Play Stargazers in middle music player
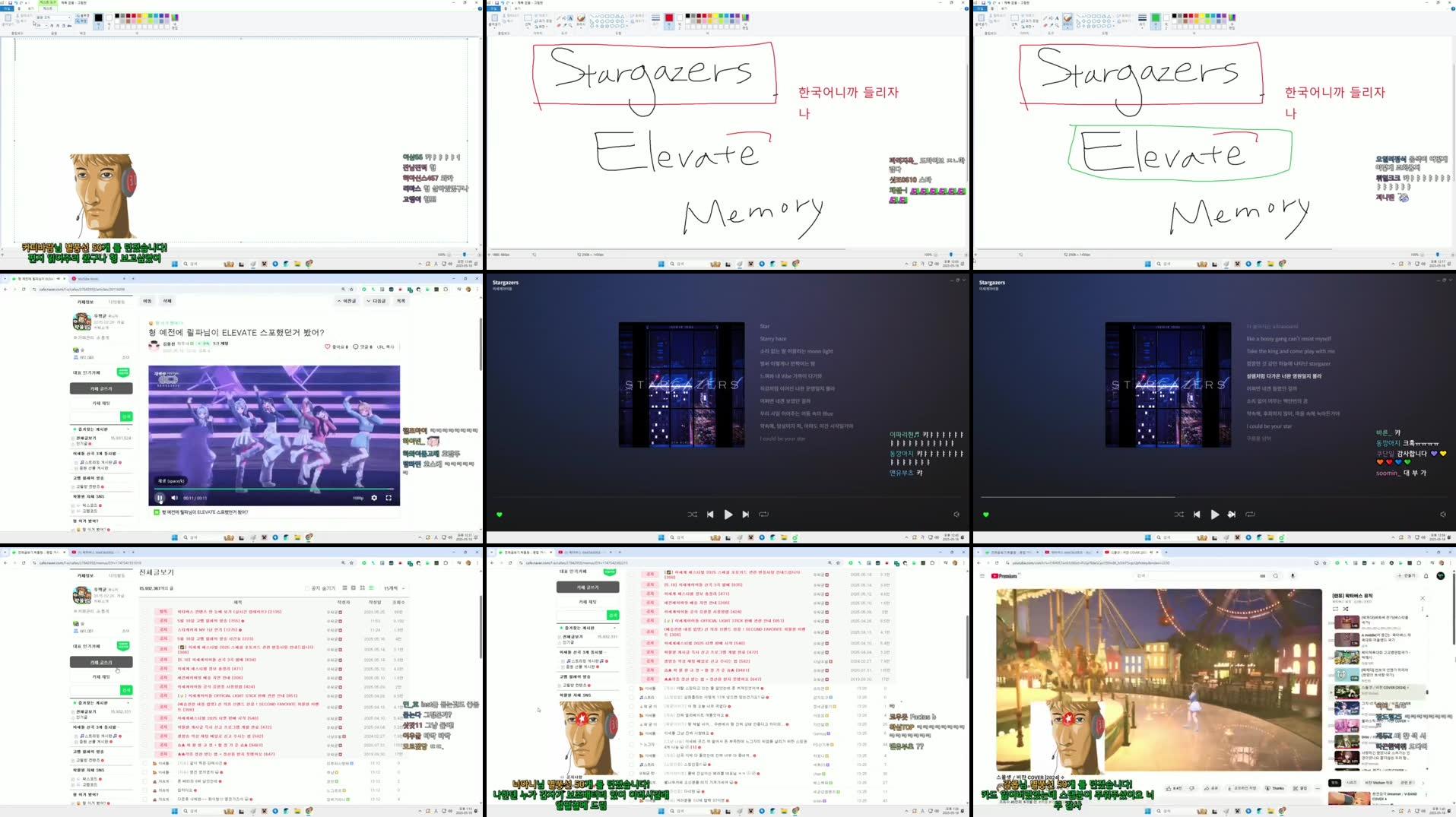The height and width of the screenshot is (817, 1456). pos(728,515)
